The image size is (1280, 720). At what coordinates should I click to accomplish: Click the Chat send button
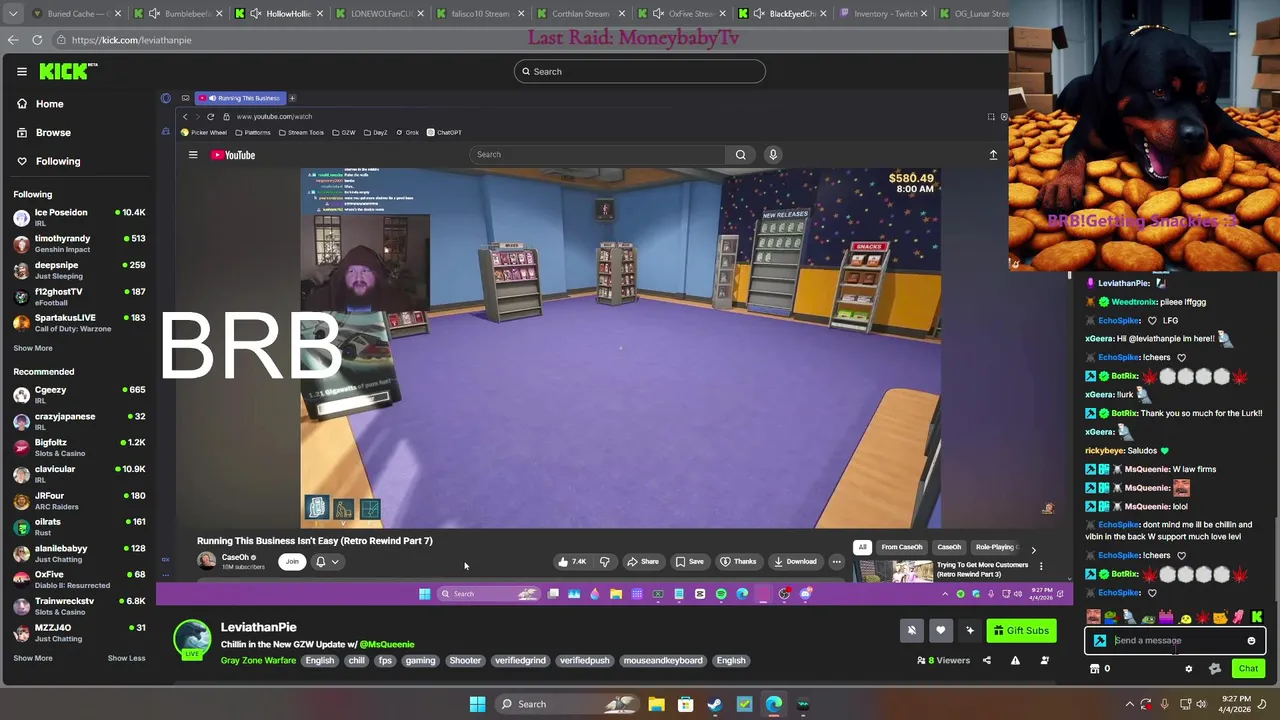point(1248,668)
